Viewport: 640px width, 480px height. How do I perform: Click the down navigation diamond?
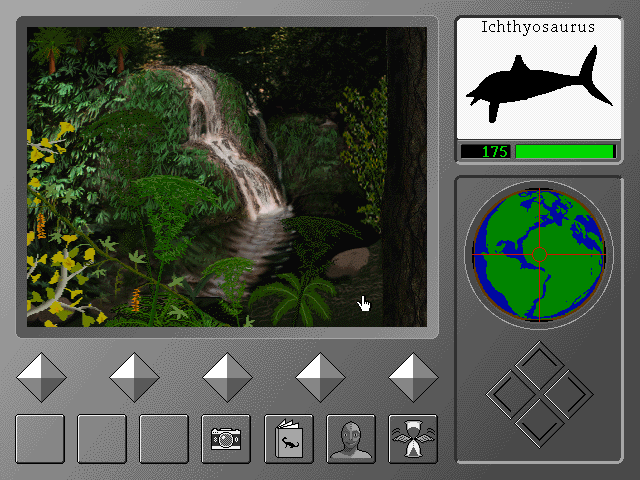(539, 423)
